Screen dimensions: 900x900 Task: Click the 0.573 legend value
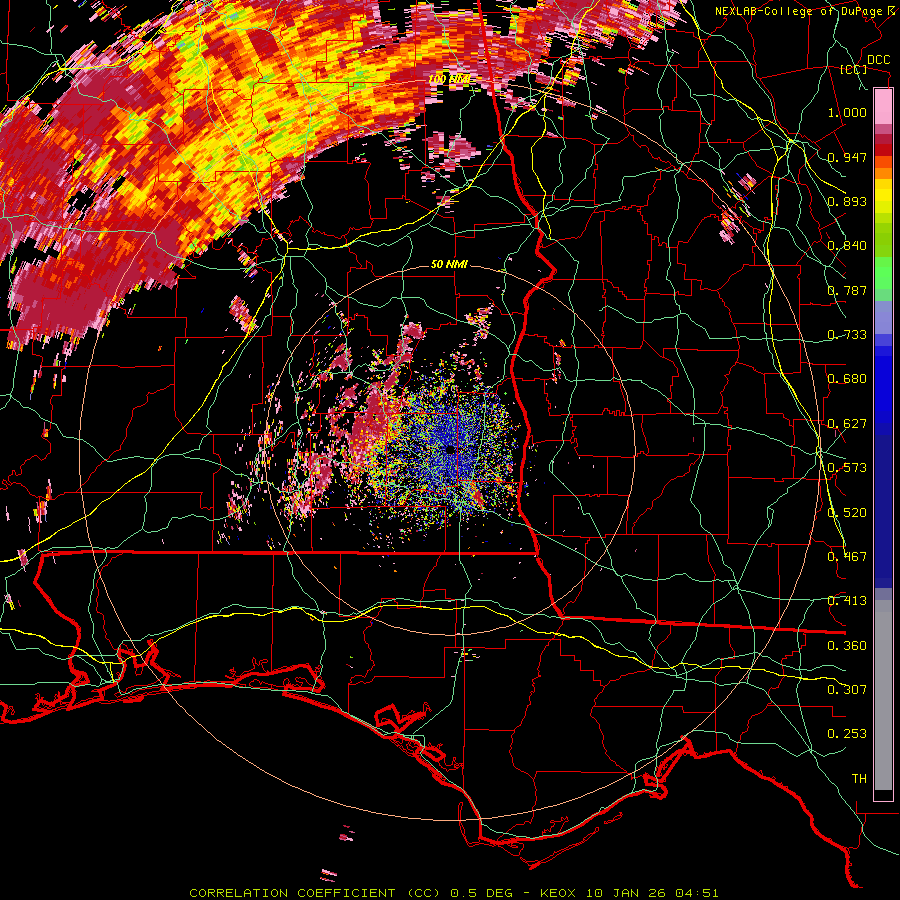pos(847,468)
